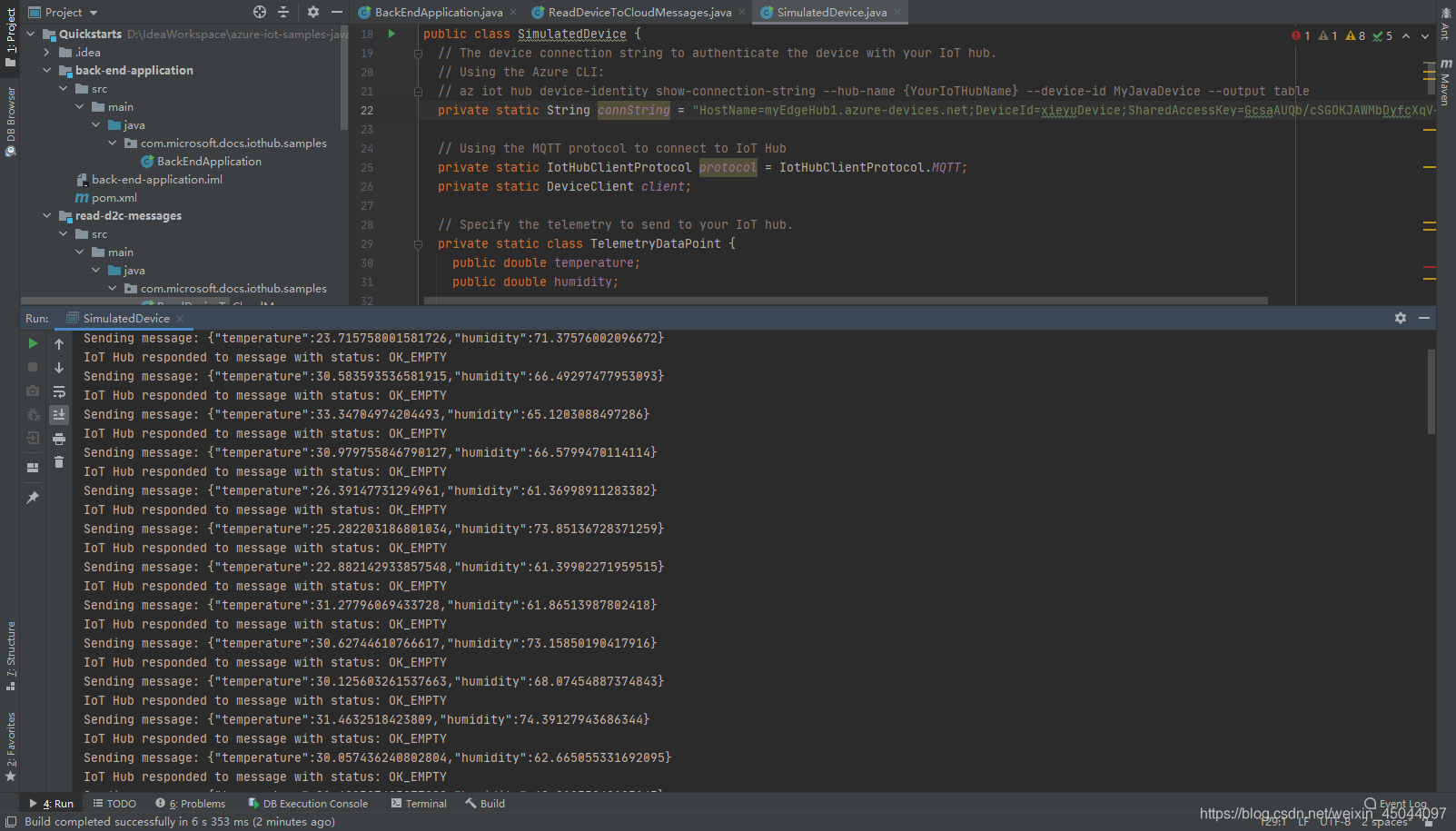The width and height of the screenshot is (1456, 831).
Task: Open the TODO tool window
Action: 114,803
